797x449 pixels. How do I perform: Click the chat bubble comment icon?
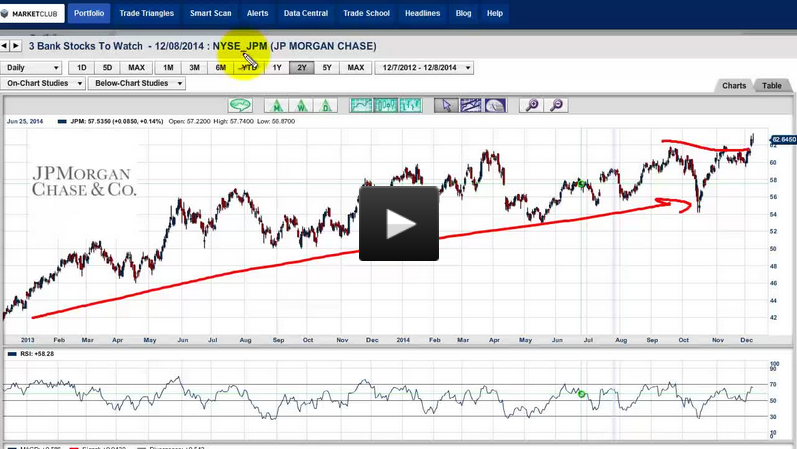[x=240, y=105]
